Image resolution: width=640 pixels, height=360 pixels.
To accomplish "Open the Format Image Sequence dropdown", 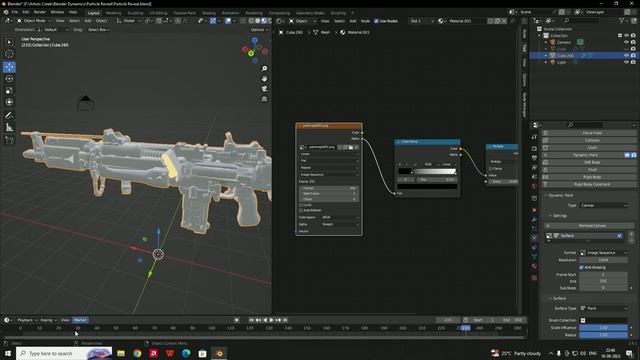I will point(603,253).
